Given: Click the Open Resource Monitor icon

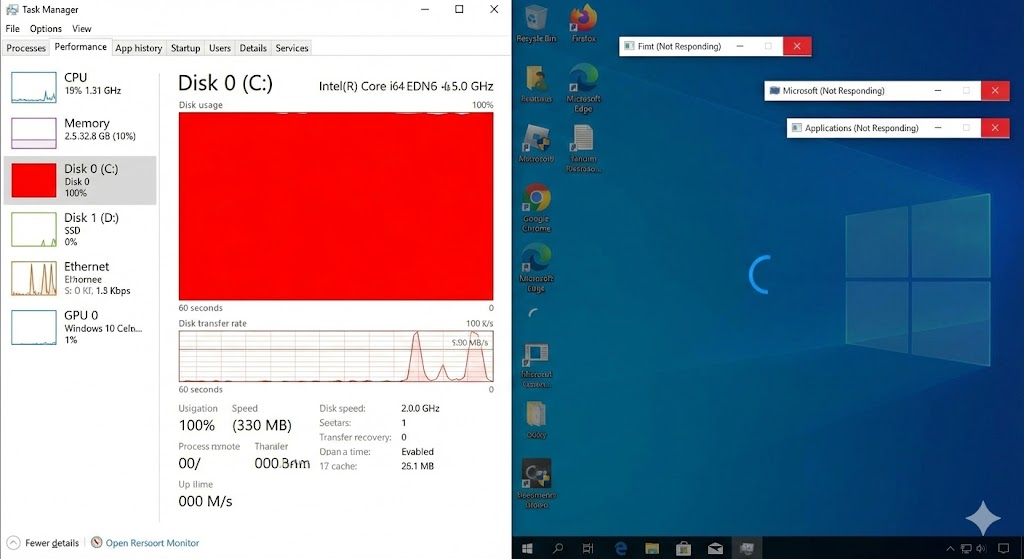Looking at the screenshot, I should click(x=96, y=543).
